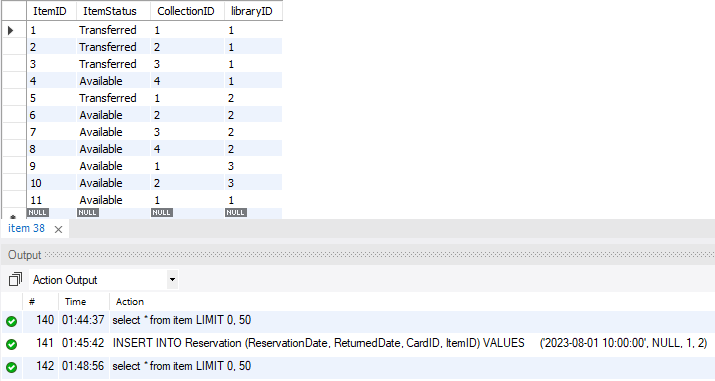The width and height of the screenshot is (715, 381).
Task: Click the copy icon beside Action Output
Action: (x=15, y=279)
